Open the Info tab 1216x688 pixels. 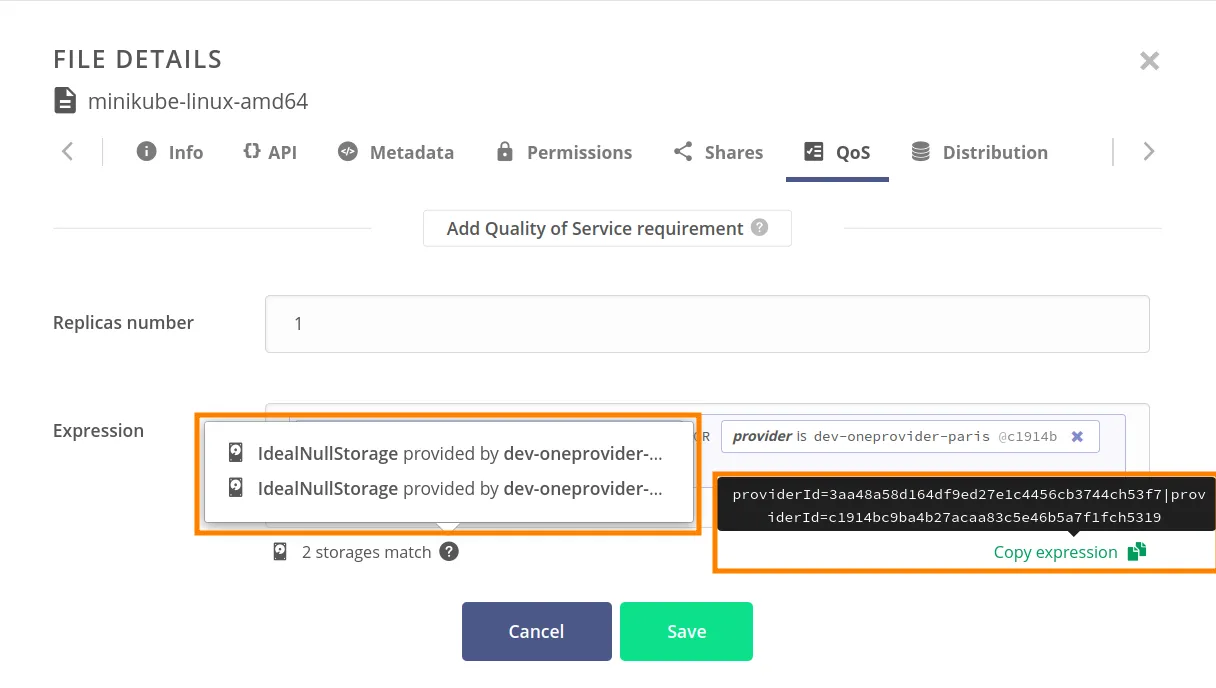(x=170, y=152)
